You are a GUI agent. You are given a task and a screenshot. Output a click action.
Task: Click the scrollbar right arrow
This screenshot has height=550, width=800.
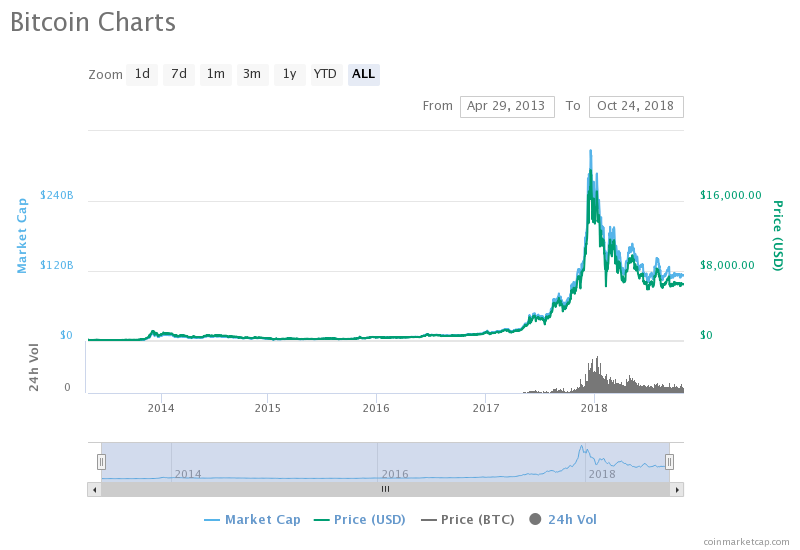pos(677,490)
